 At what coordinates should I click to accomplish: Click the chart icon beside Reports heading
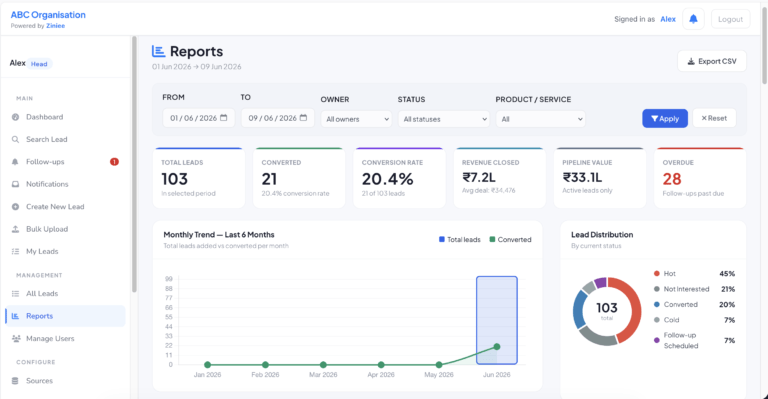pyautogui.click(x=158, y=51)
